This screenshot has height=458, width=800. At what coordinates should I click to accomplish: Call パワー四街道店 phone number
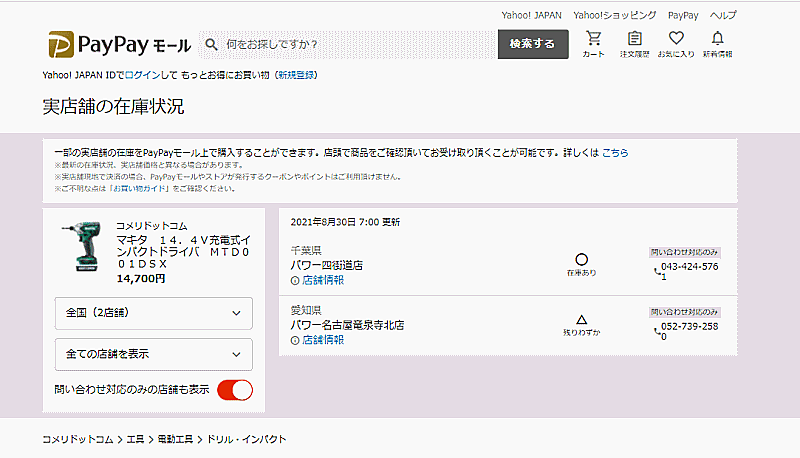coord(687,268)
